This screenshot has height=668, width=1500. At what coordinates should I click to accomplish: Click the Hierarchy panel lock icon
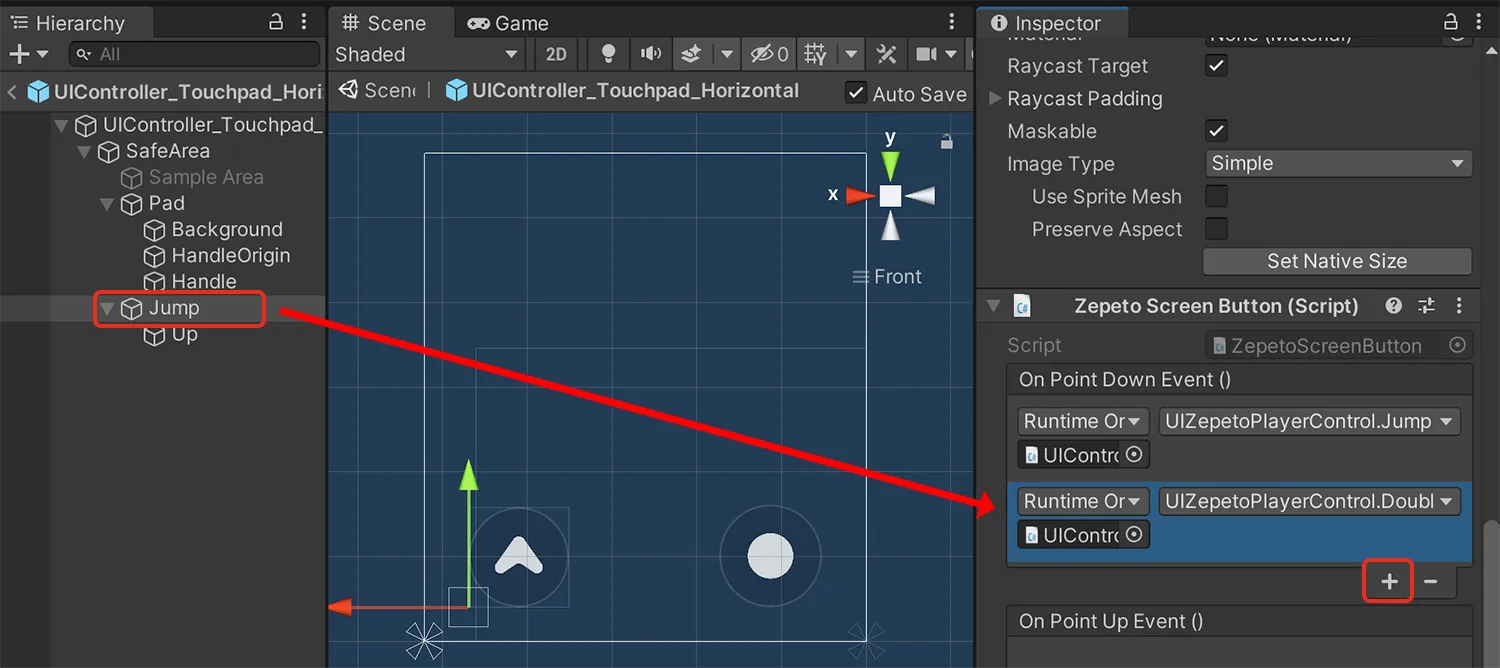(277, 22)
